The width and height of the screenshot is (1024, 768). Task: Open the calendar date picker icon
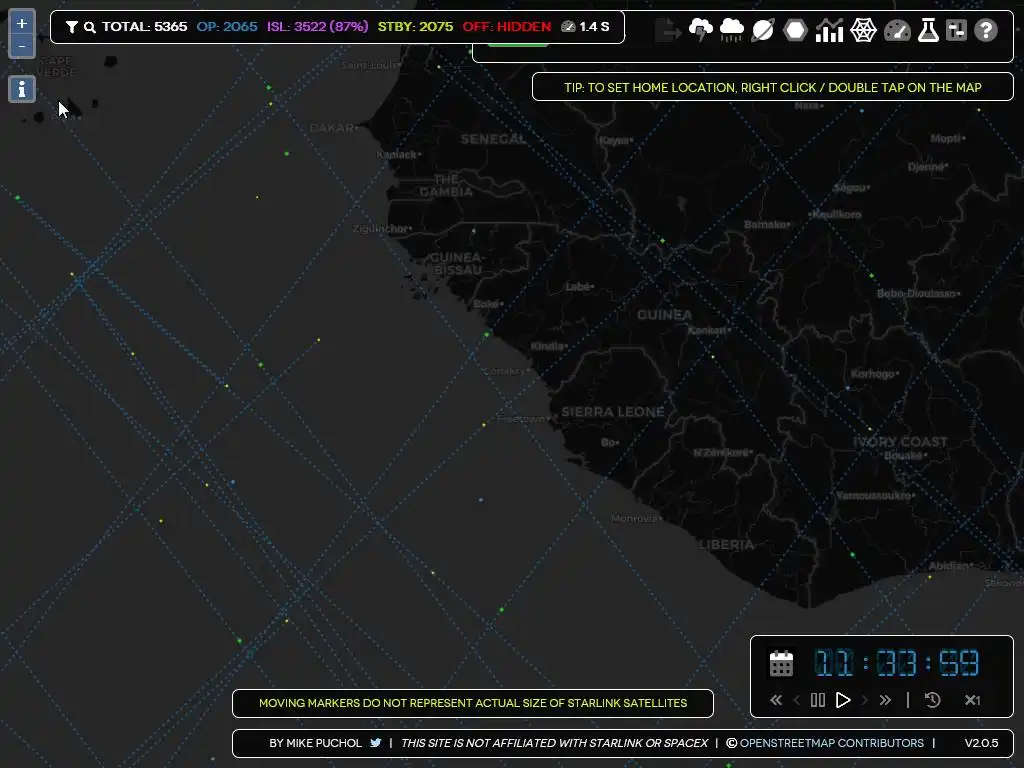[x=781, y=664]
